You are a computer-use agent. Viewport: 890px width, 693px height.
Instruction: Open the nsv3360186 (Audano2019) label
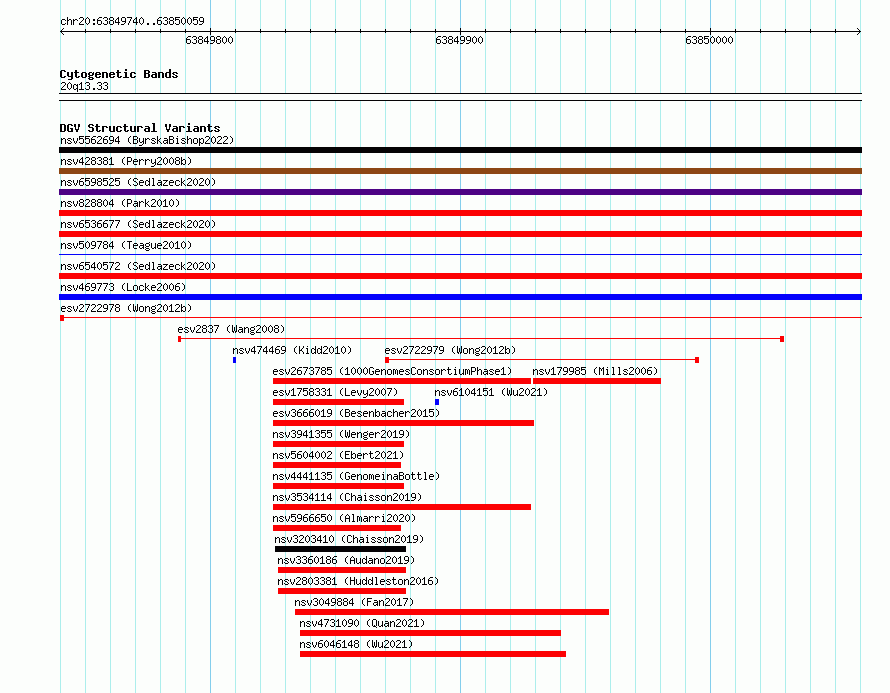pyautogui.click(x=346, y=560)
